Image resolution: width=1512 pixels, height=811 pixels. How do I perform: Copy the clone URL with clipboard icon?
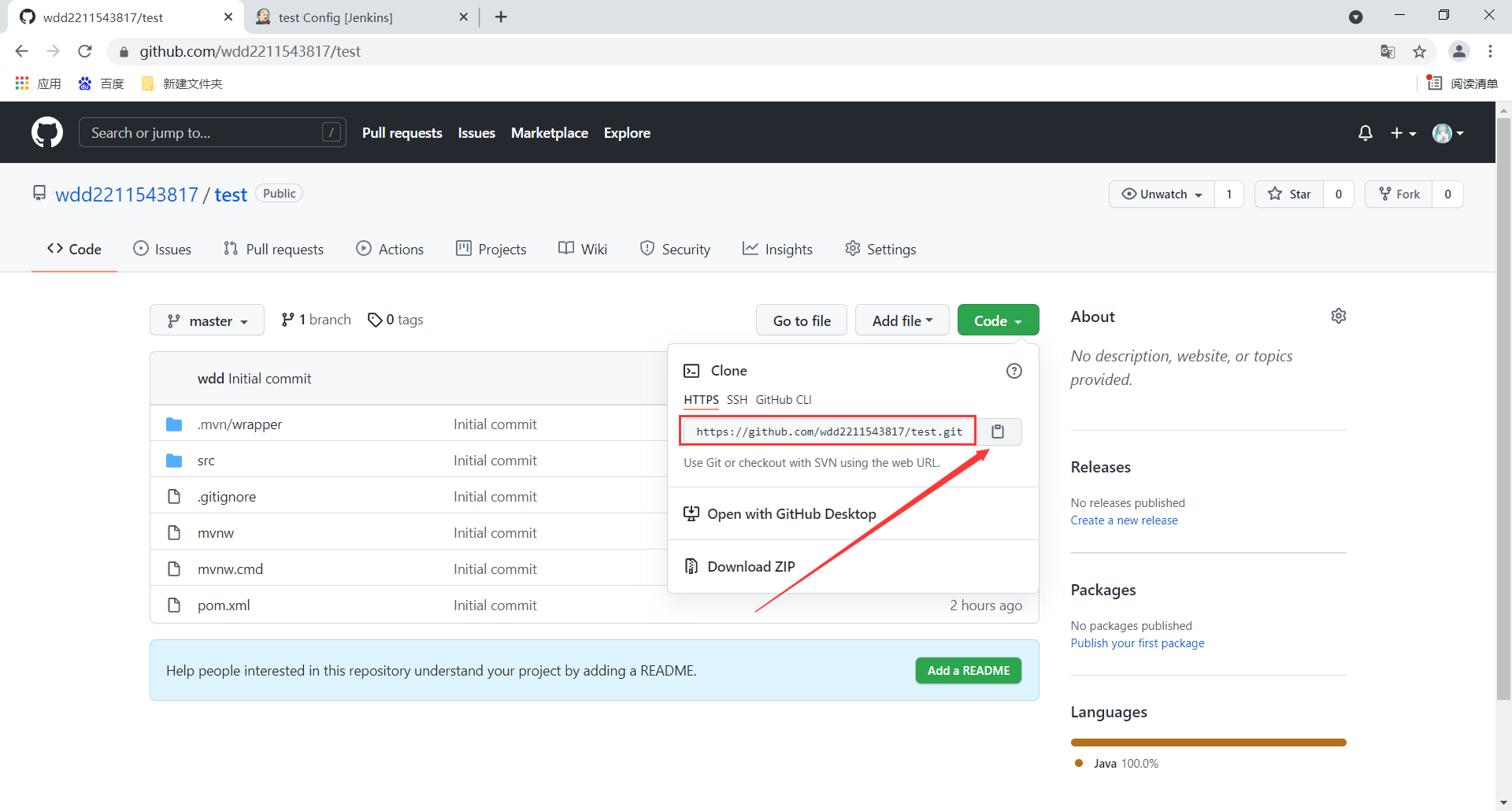click(998, 431)
